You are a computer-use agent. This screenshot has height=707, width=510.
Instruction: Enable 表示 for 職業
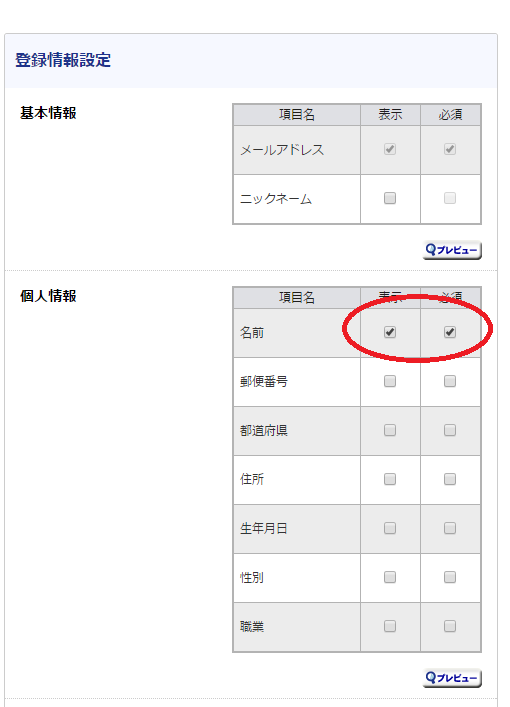click(390, 626)
